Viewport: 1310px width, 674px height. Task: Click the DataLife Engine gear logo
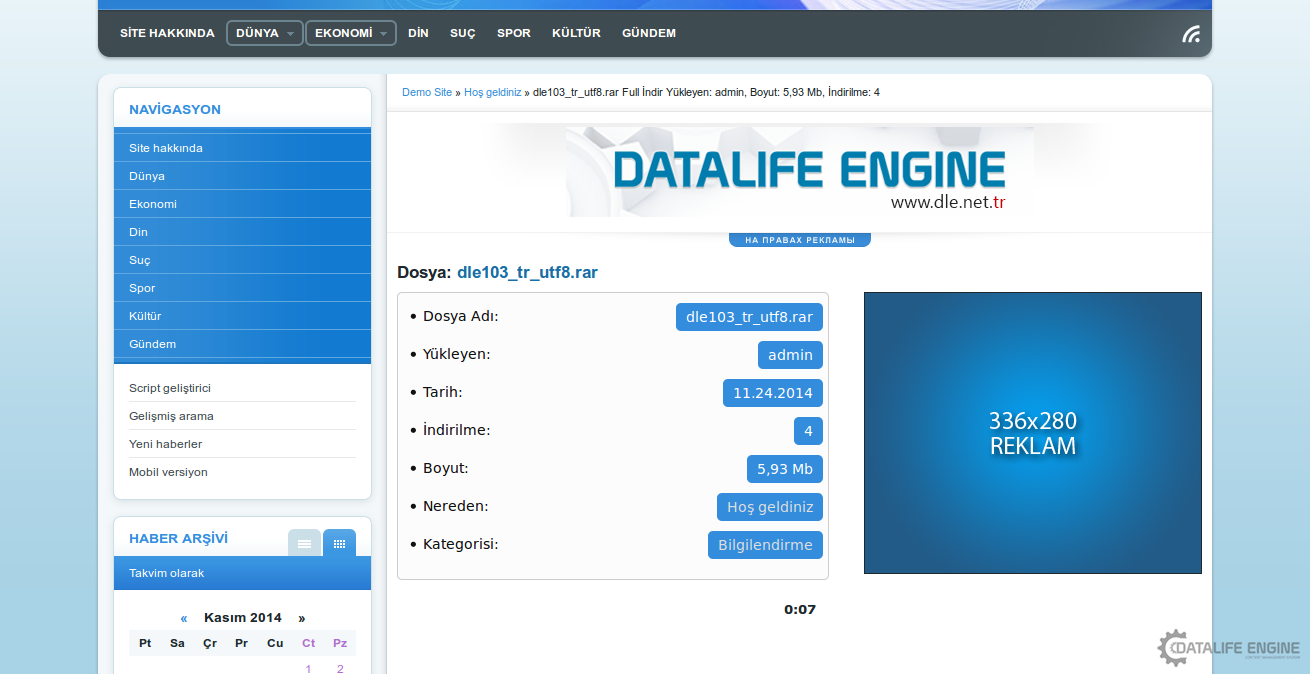pyautogui.click(x=1229, y=649)
